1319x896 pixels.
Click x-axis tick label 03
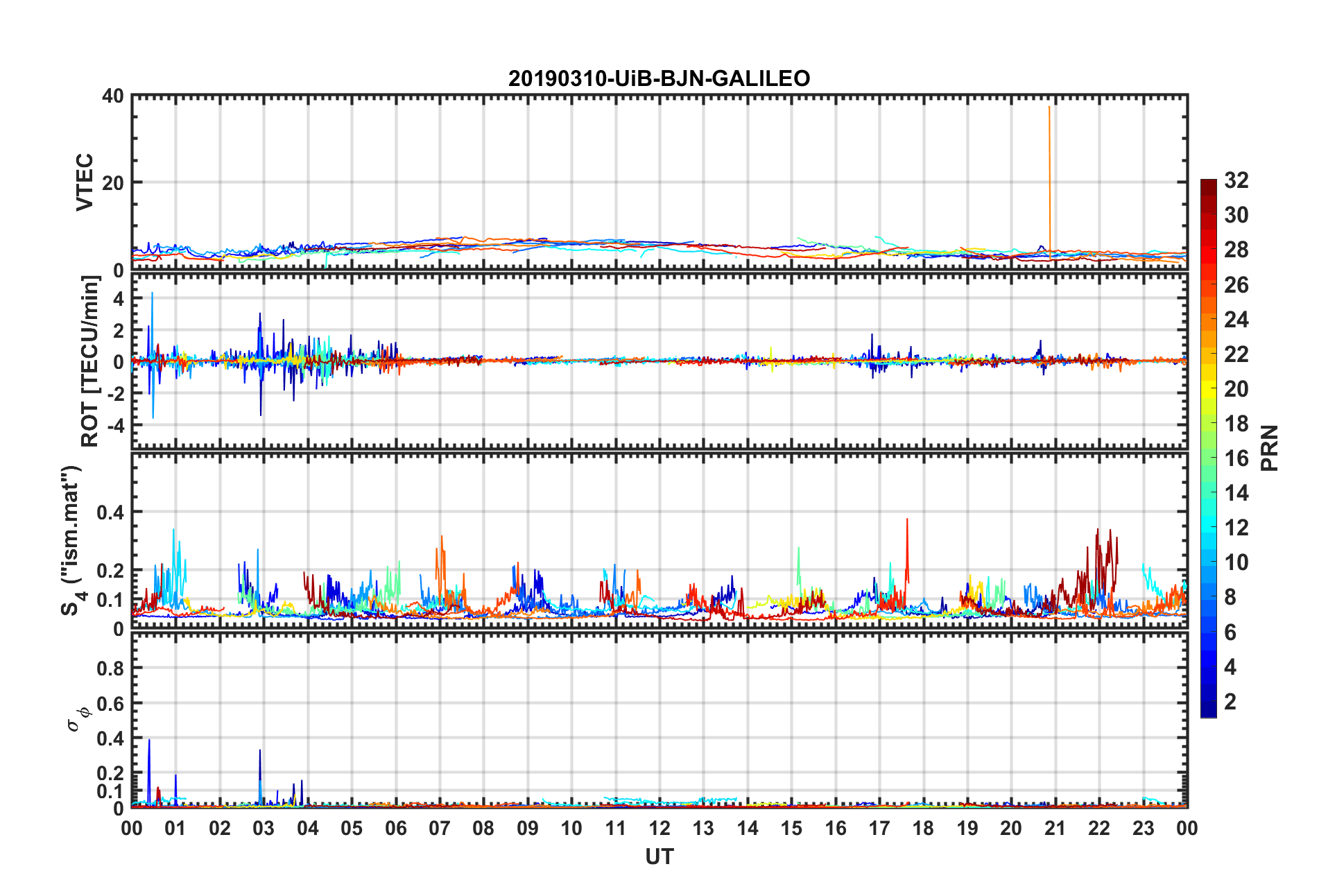click(x=264, y=828)
